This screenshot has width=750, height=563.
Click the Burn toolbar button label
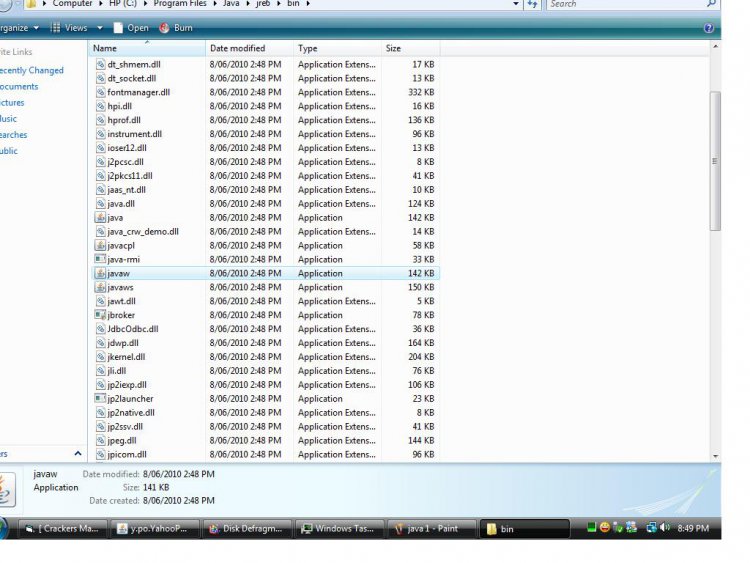coord(183,28)
